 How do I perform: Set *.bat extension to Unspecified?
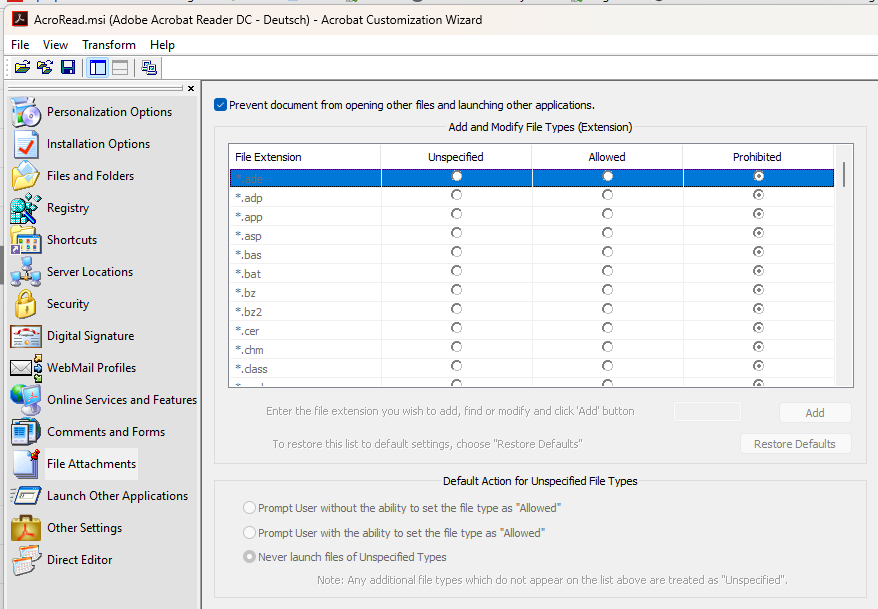[457, 271]
